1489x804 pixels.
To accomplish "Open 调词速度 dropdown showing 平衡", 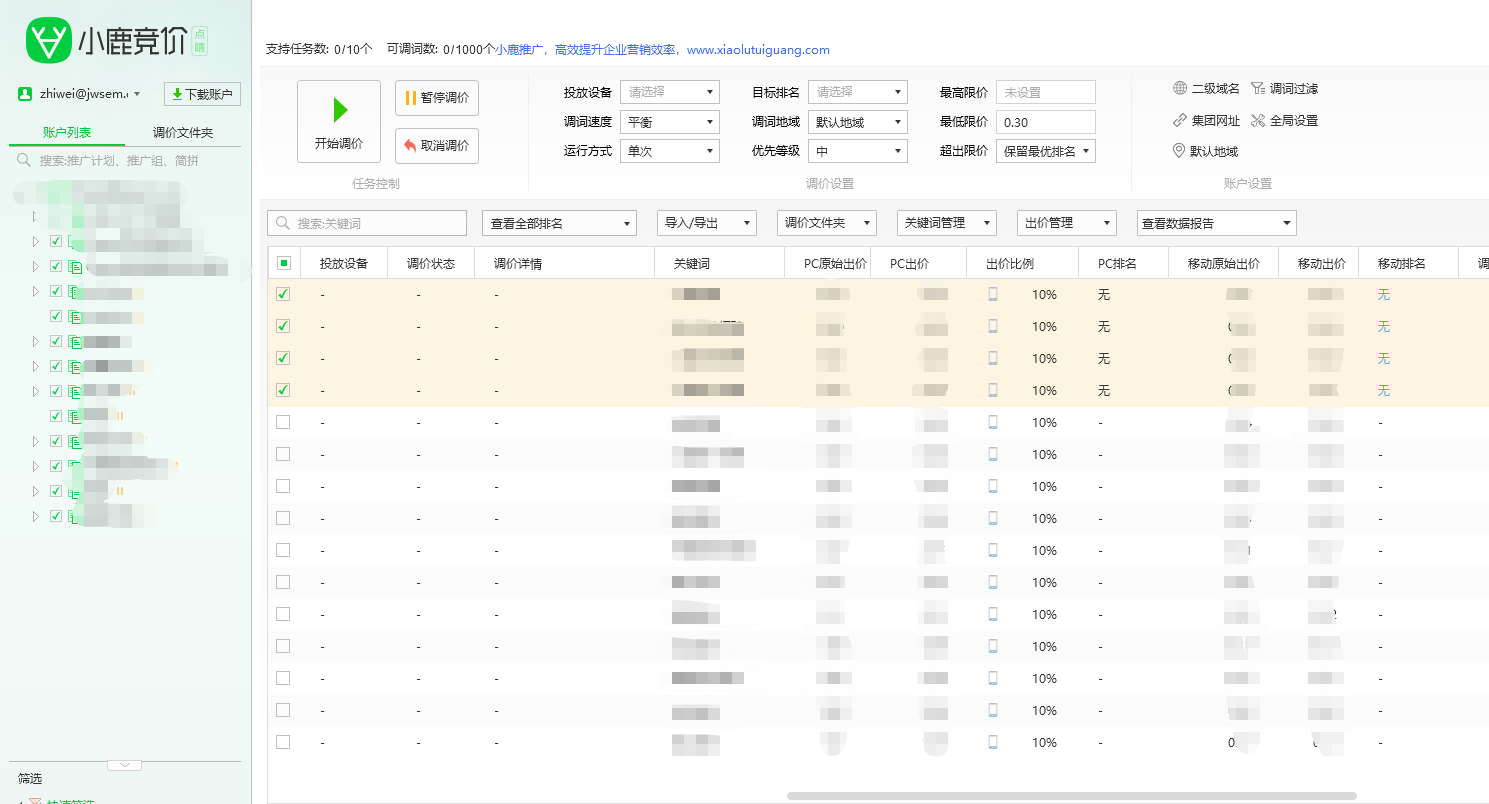I will [x=670, y=122].
